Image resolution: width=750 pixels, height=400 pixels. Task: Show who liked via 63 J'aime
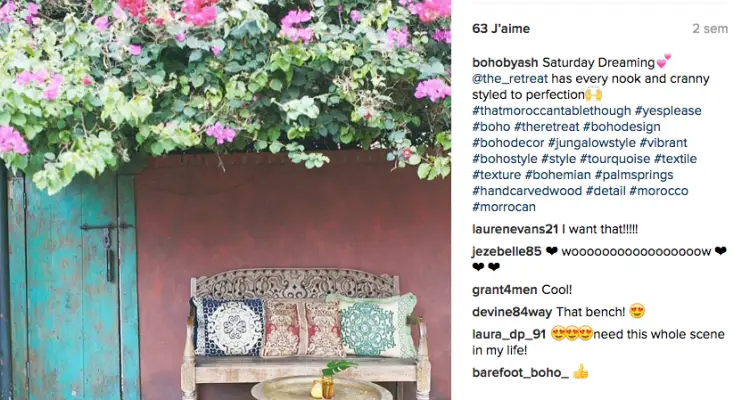501,29
